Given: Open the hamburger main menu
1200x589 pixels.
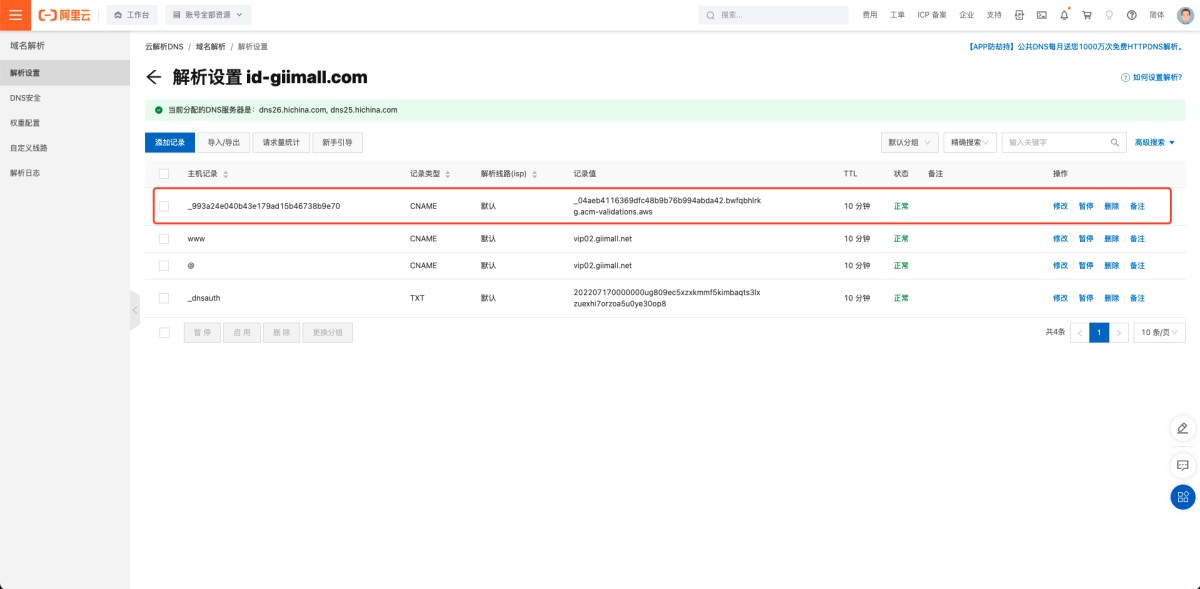Looking at the screenshot, I should (x=15, y=15).
